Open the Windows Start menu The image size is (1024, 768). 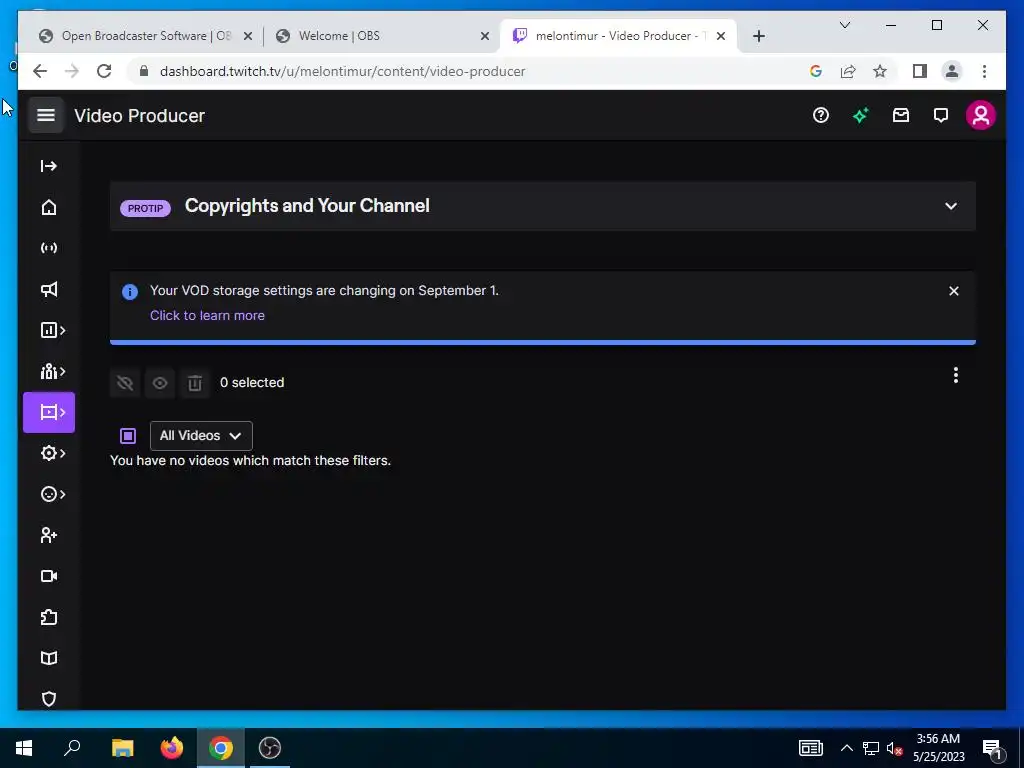click(24, 748)
